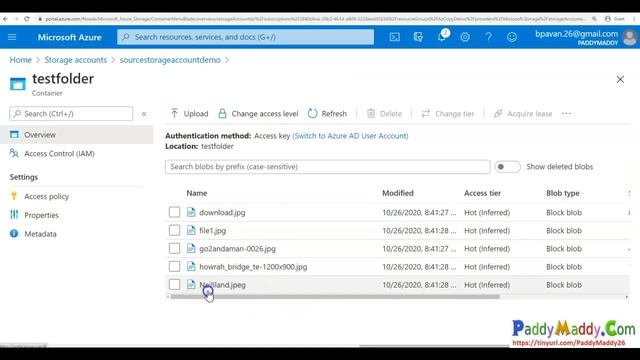Select checkbox for file1.jpg
This screenshot has height=360, width=640.
tap(174, 230)
